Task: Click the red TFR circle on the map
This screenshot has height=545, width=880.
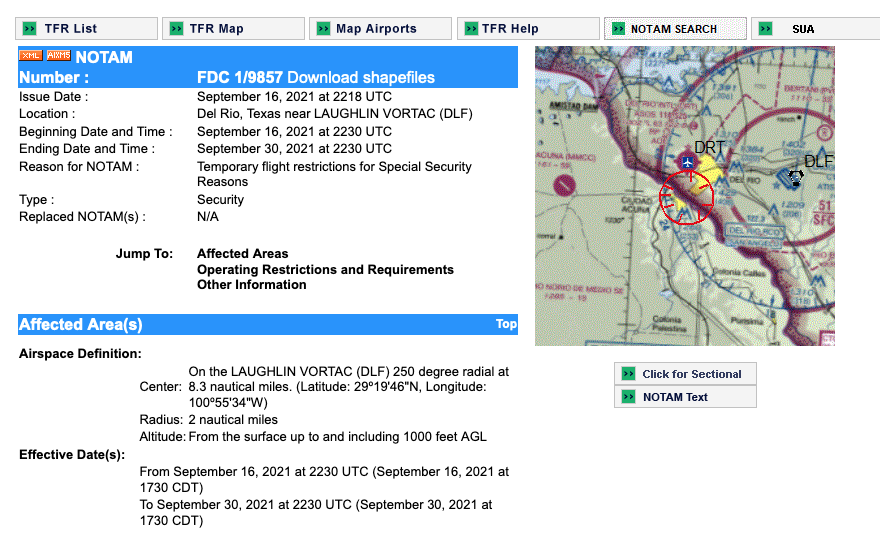Action: [687, 196]
